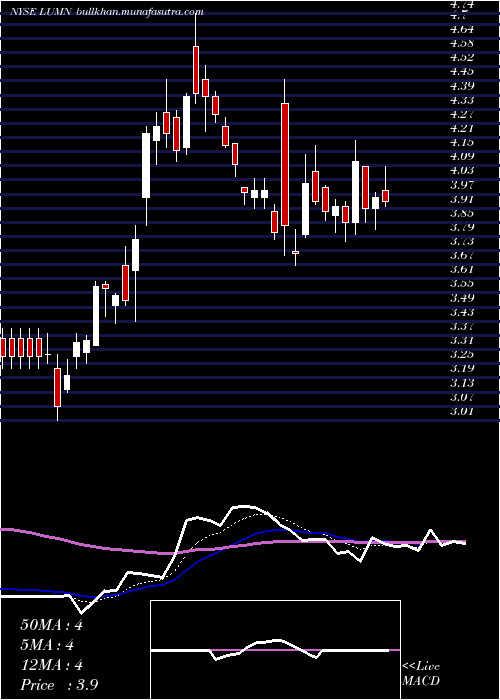
Task: Select the 4.03 price axis label
Action: tap(462, 171)
